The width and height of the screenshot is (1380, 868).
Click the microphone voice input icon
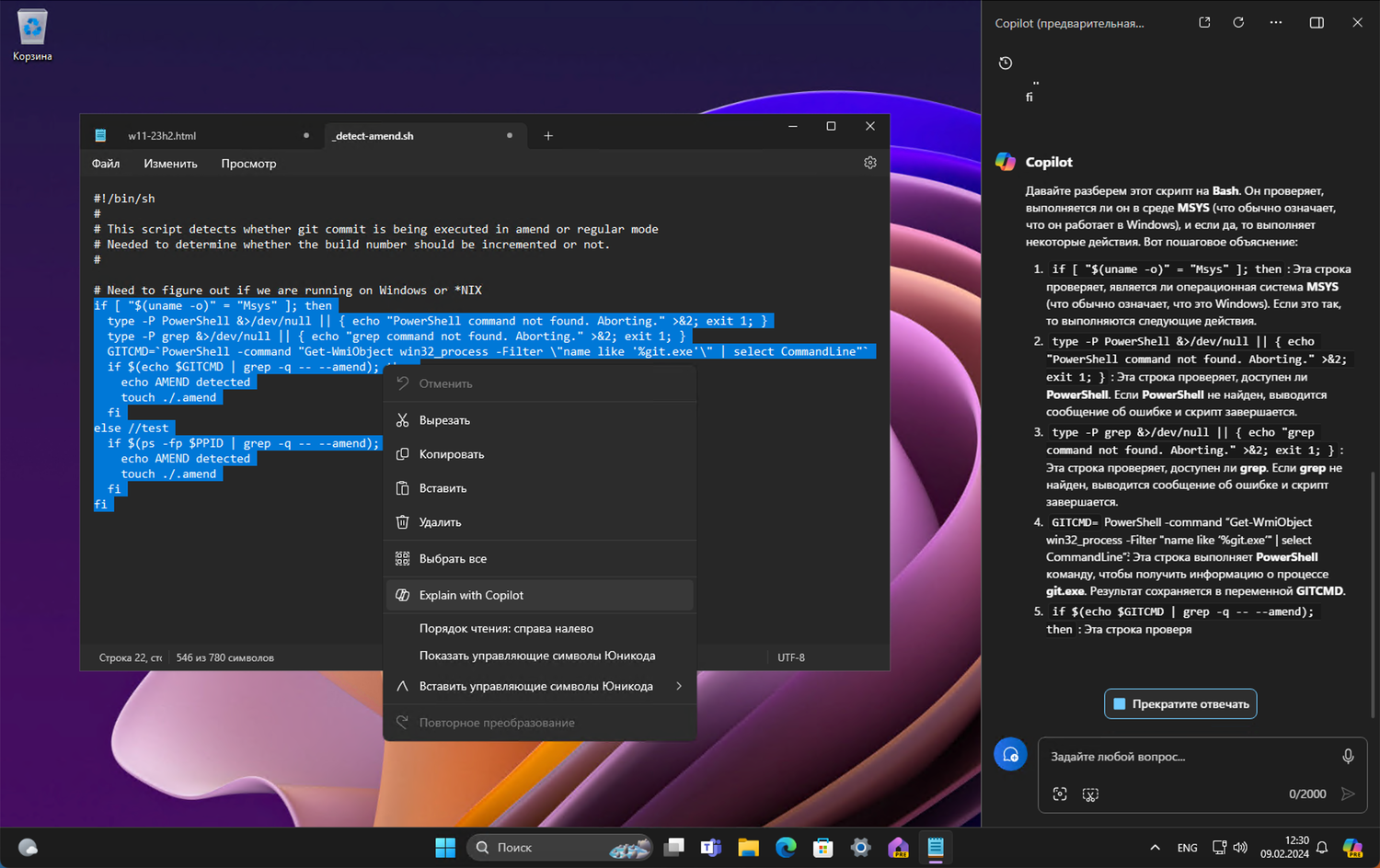pos(1347,756)
